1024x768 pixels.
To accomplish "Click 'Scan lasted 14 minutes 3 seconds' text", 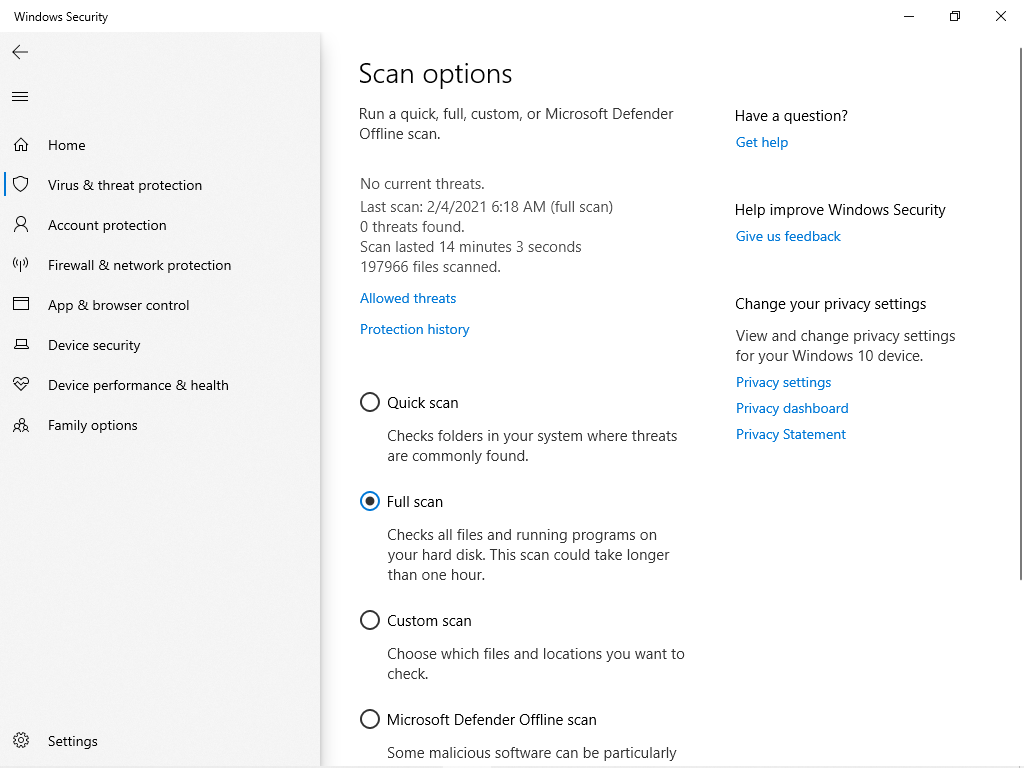I will point(470,247).
